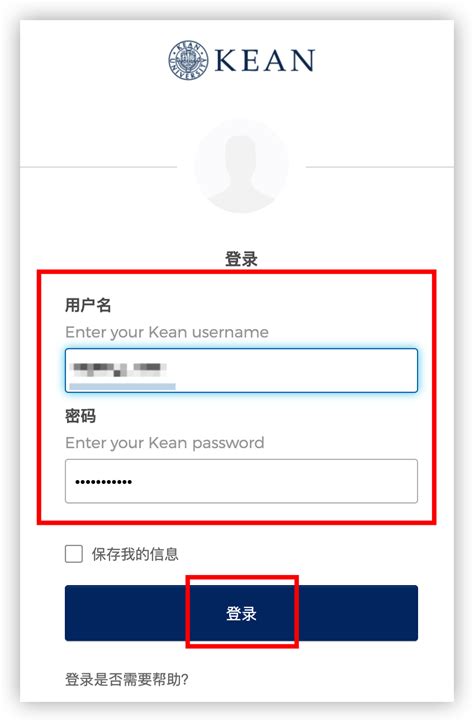
Task: Click the 用户名 field label
Action: pos(88,305)
